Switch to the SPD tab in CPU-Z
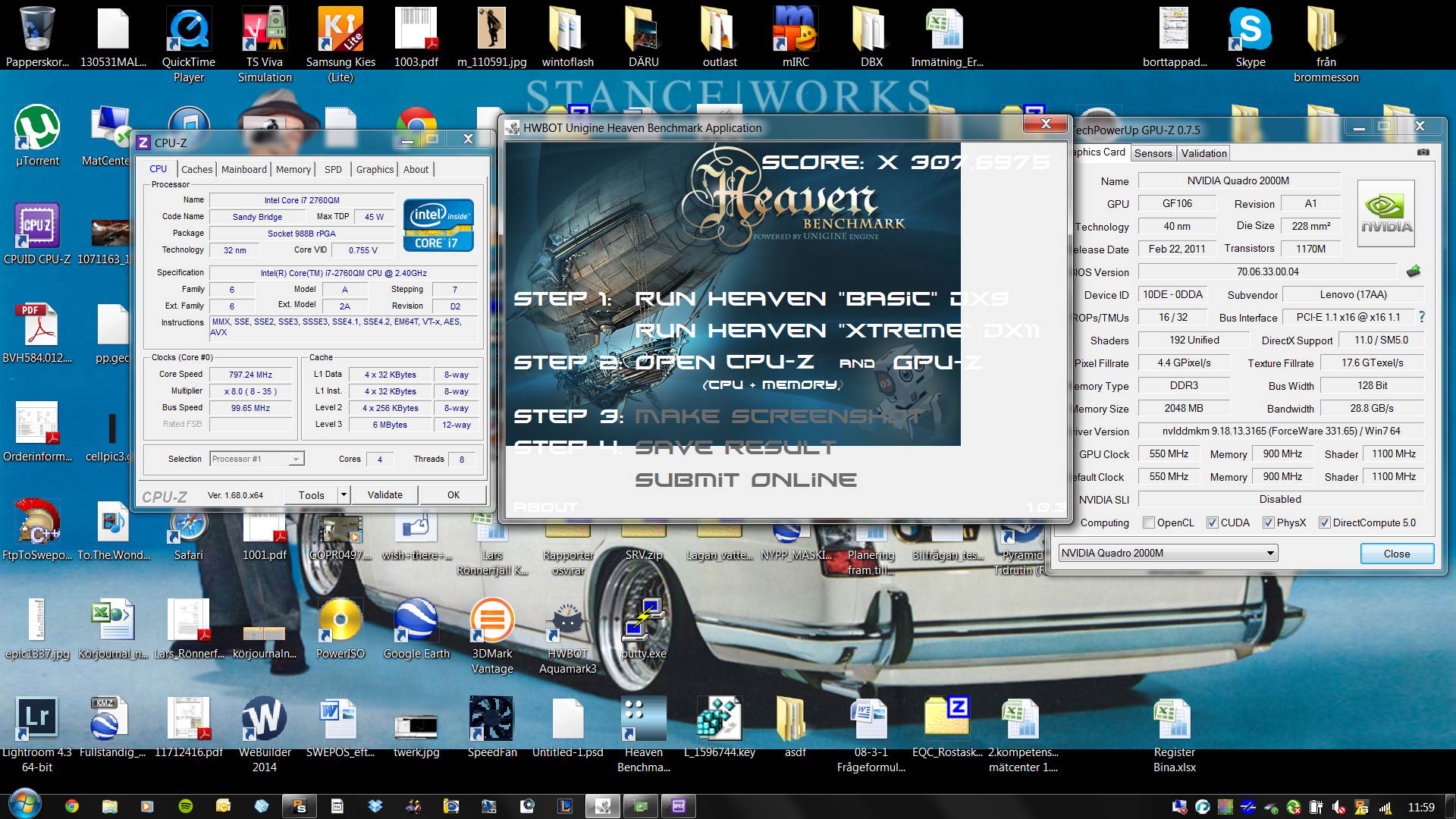This screenshot has width=1456, height=819. tap(333, 169)
